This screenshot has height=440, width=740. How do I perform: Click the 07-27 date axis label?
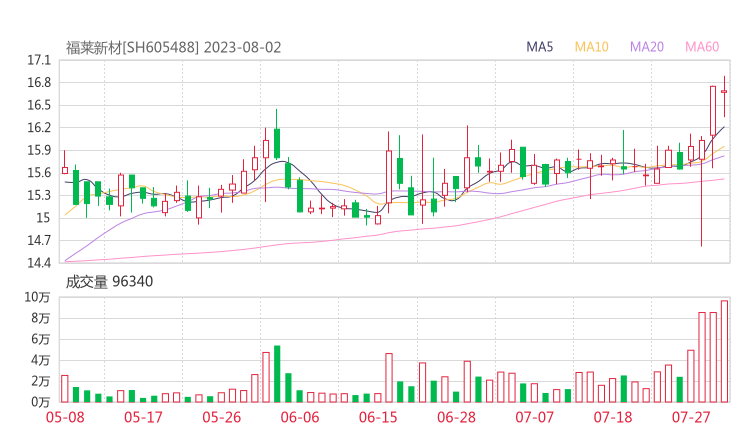[x=691, y=417]
